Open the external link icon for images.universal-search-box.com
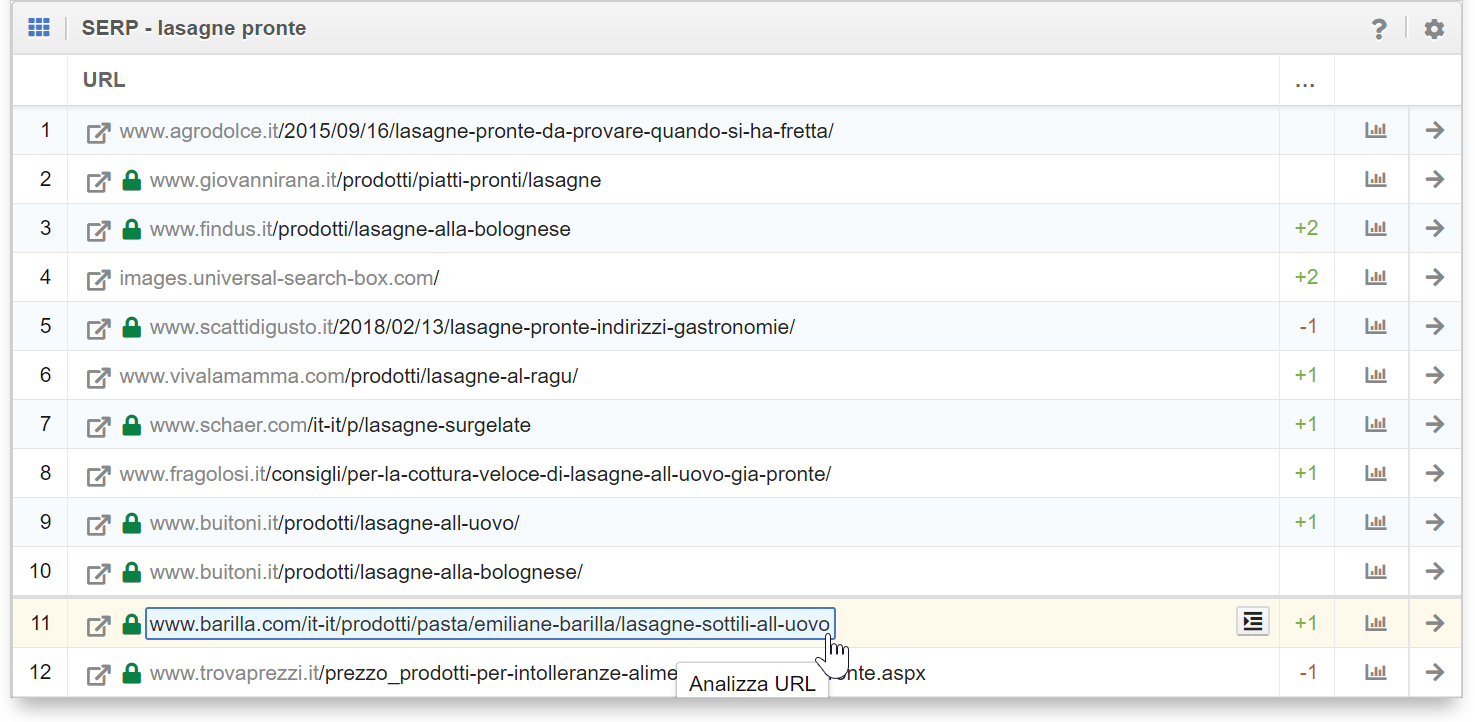This screenshot has width=1475, height=722. (98, 279)
